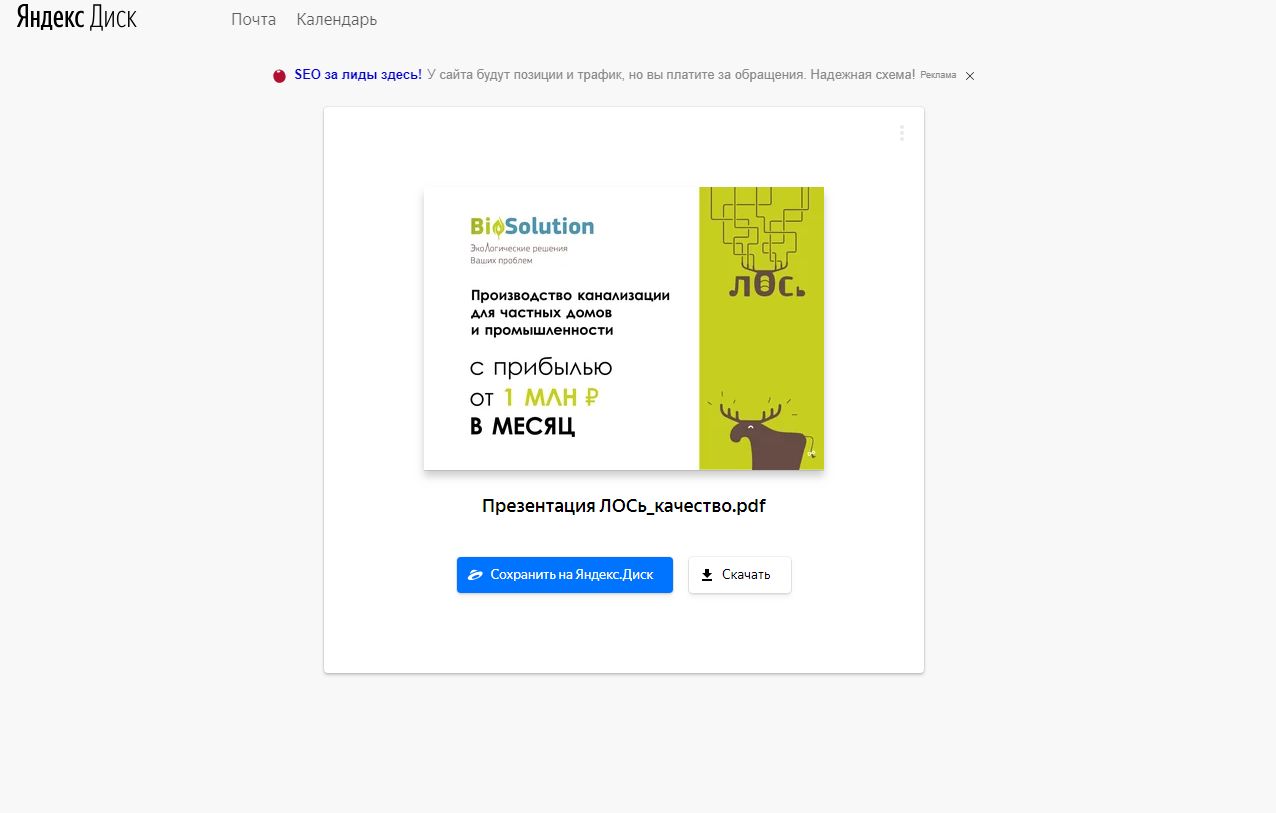The image size is (1276, 813).
Task: Download the PDF with Скачать button
Action: 740,575
